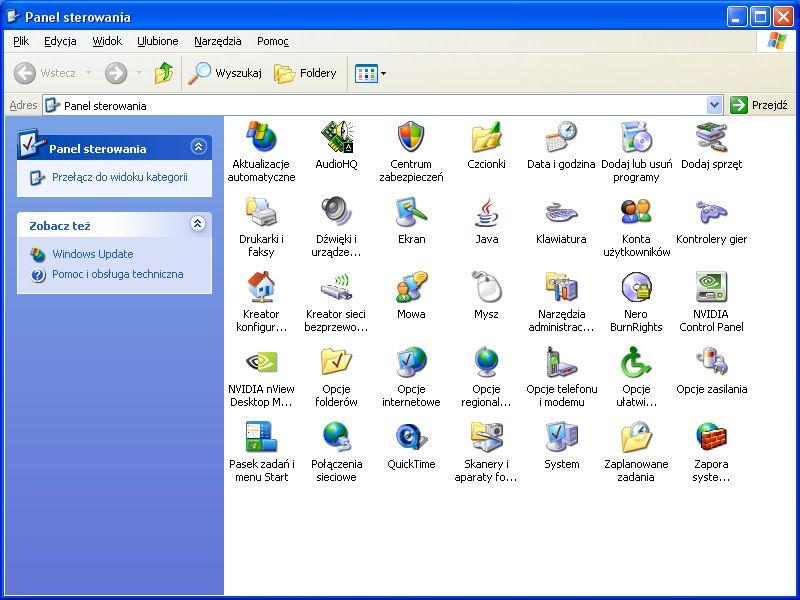
Task: Open the views dropdown button
Action: pos(370,73)
